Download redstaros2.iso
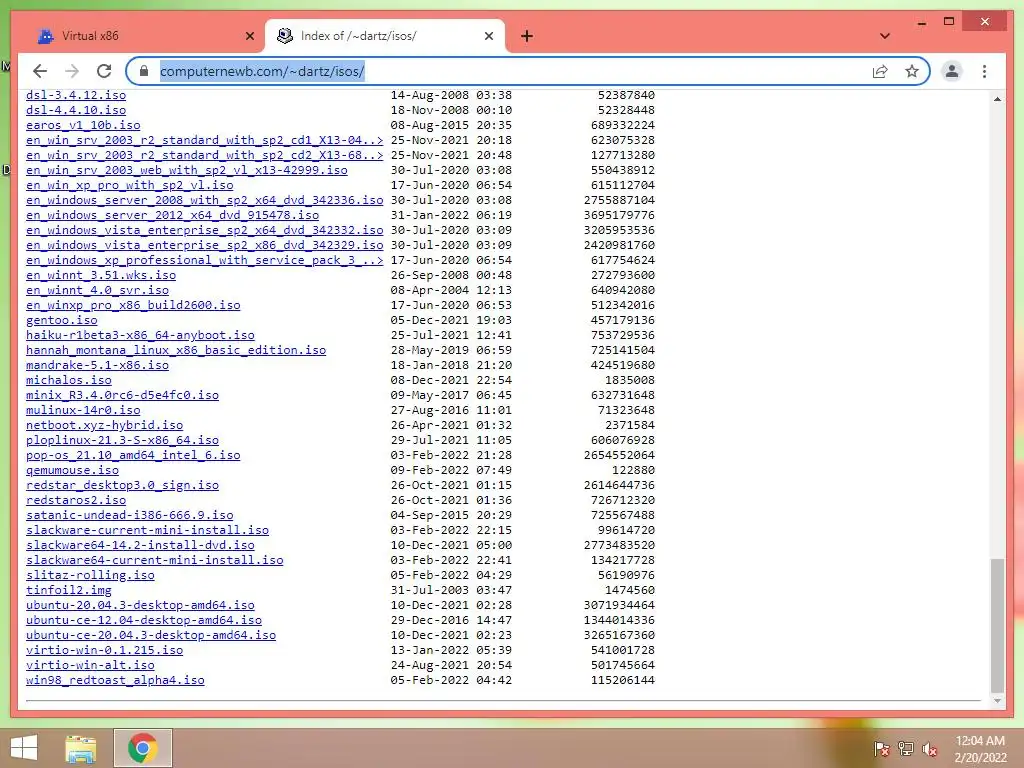This screenshot has height=768, width=1024. (76, 501)
